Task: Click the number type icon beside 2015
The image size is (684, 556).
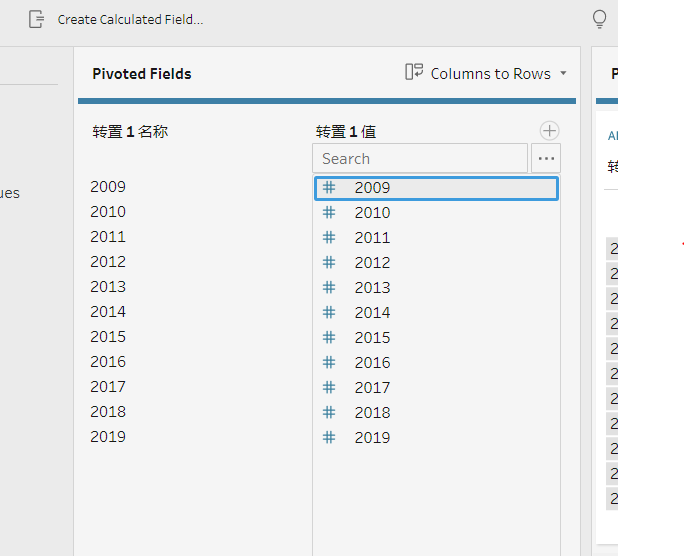Action: click(x=329, y=337)
